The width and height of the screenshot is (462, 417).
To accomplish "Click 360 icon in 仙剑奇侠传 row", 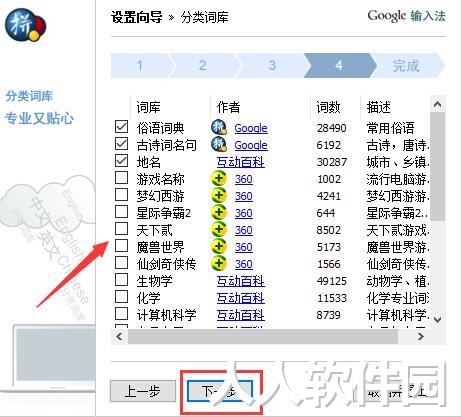I will pos(219,263).
